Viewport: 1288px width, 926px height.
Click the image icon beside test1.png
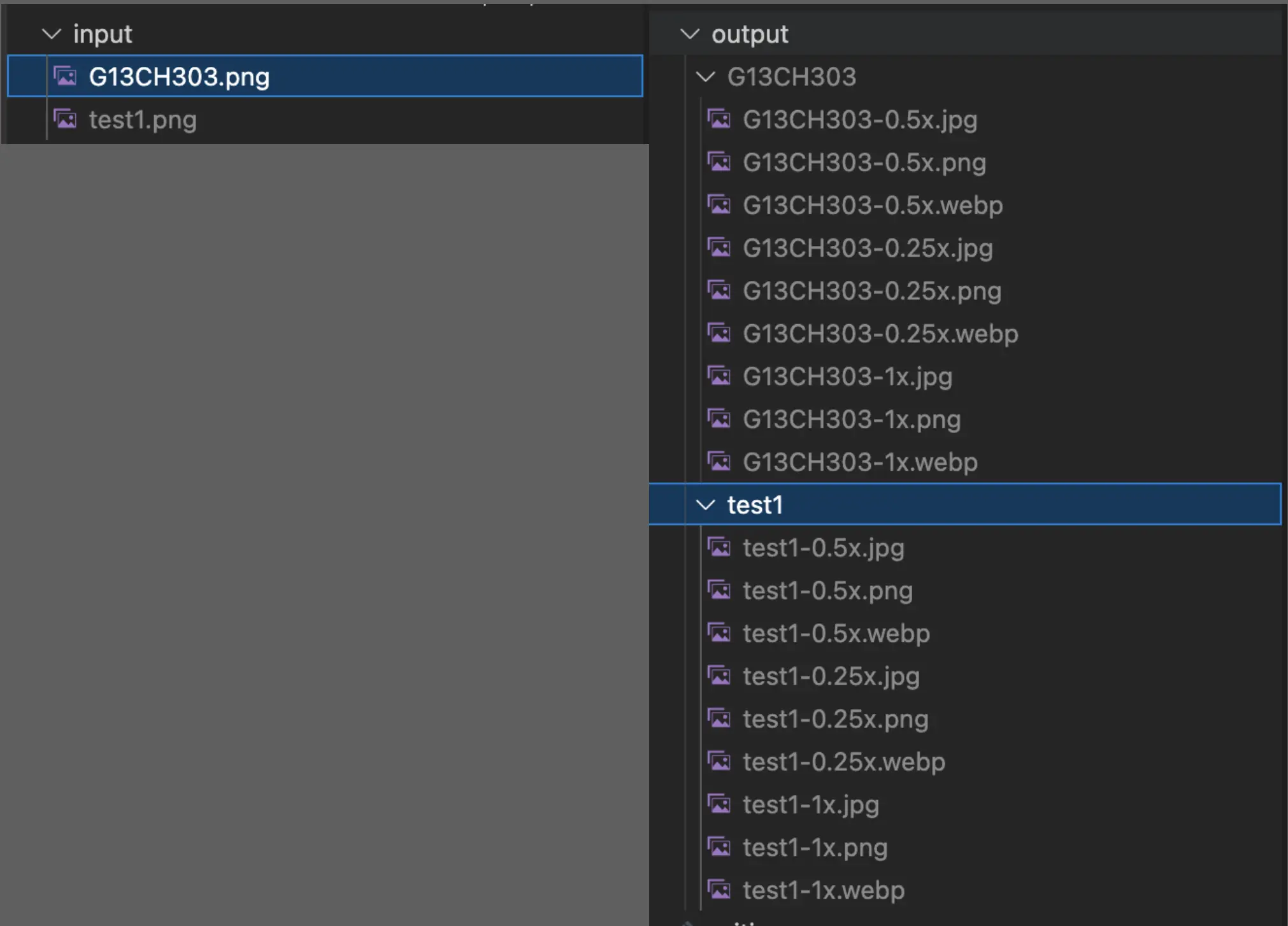(65, 118)
